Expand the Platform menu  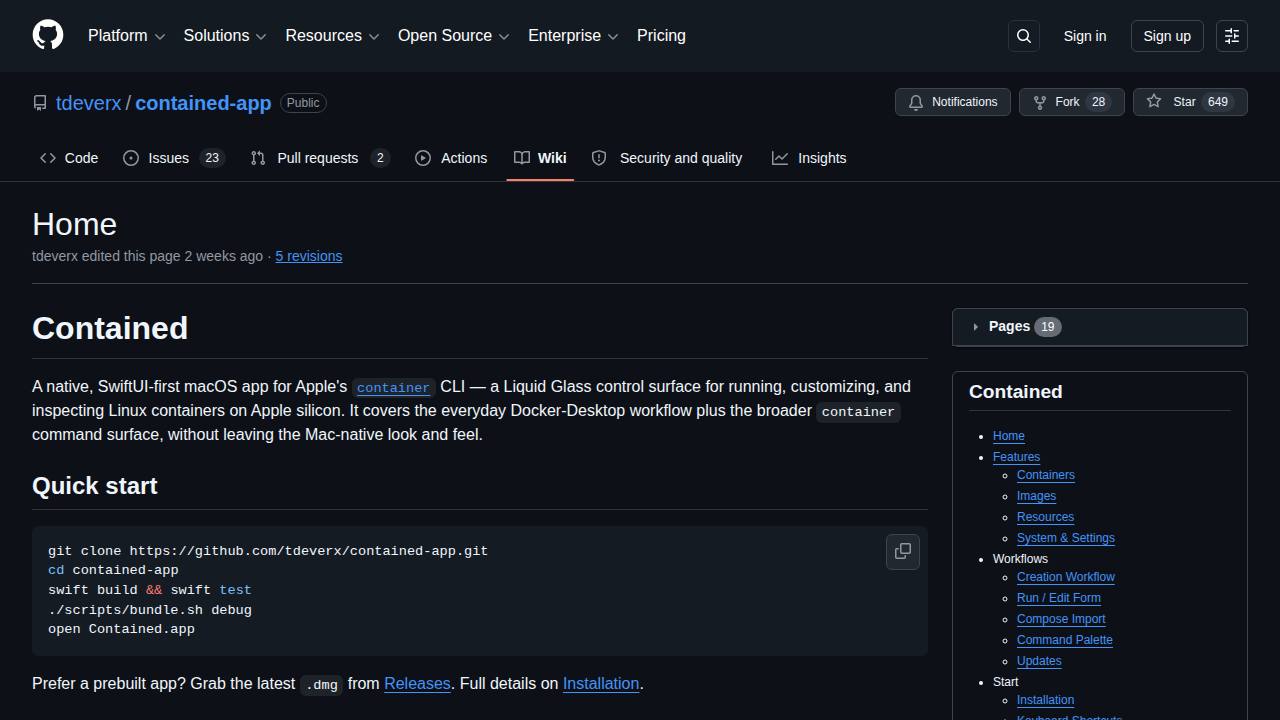point(126,35)
